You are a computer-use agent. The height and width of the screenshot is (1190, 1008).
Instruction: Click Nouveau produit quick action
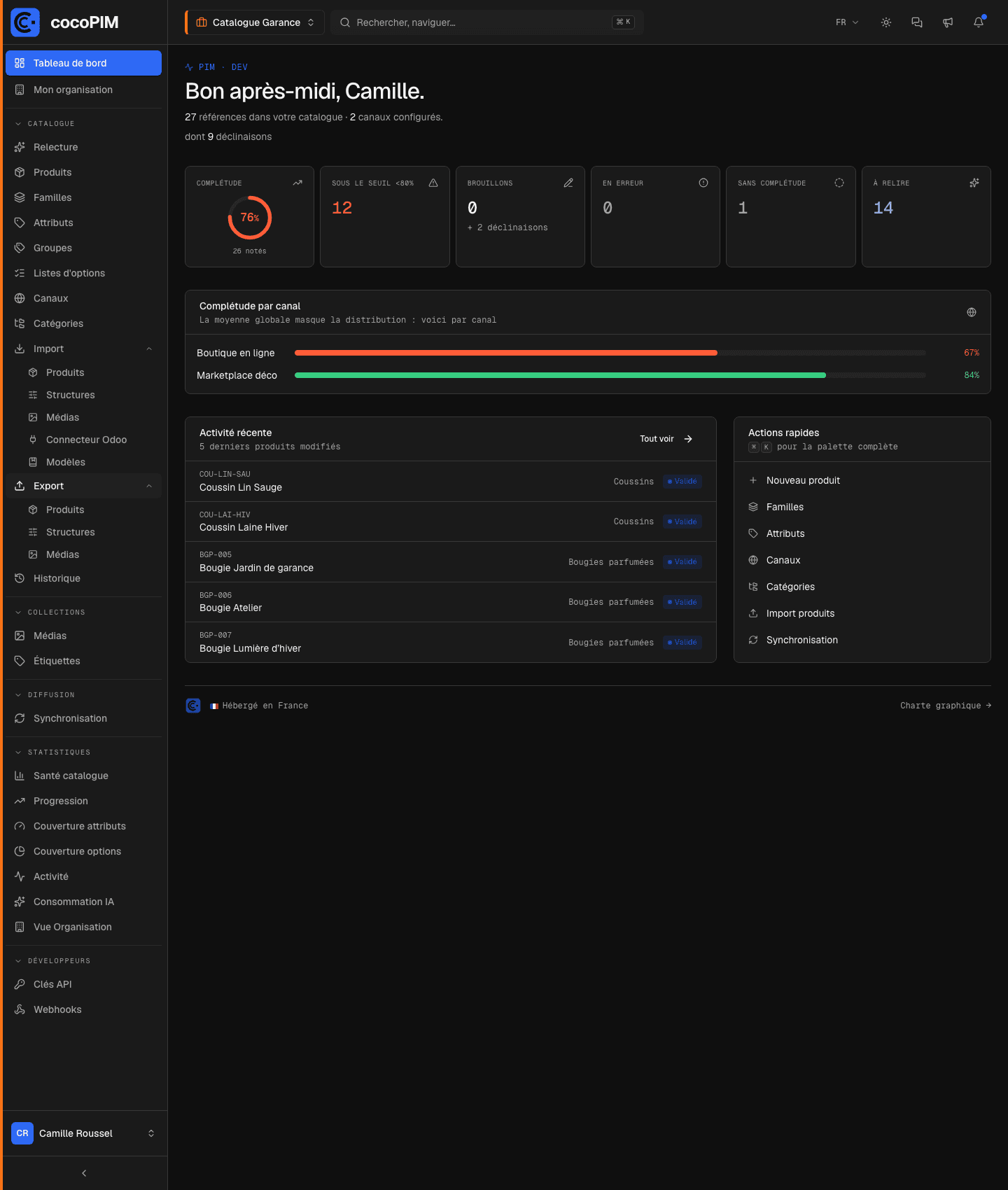coord(862,480)
